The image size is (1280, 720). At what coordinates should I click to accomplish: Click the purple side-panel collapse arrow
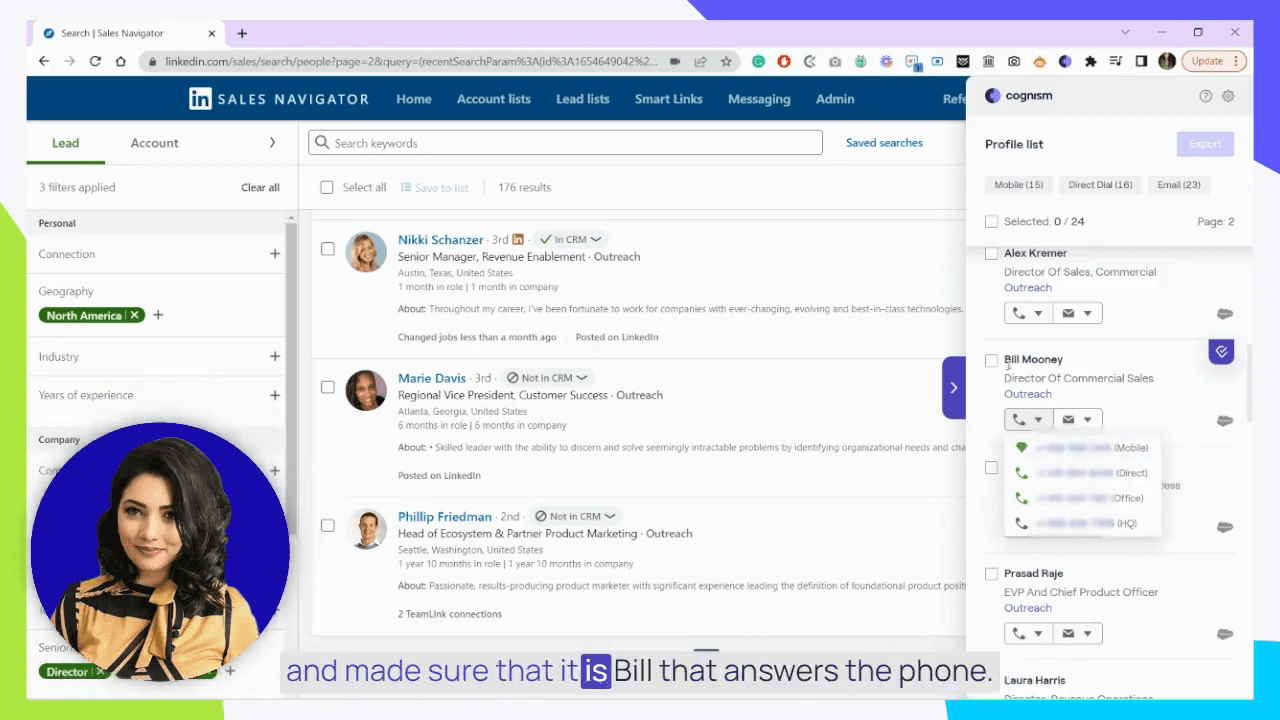point(954,387)
